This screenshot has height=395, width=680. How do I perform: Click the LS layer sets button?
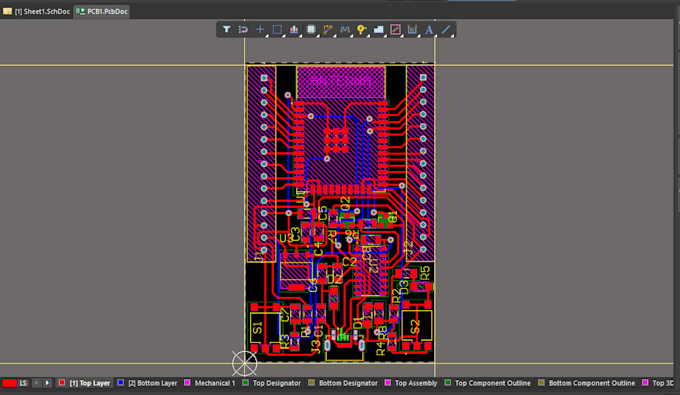click(23, 383)
